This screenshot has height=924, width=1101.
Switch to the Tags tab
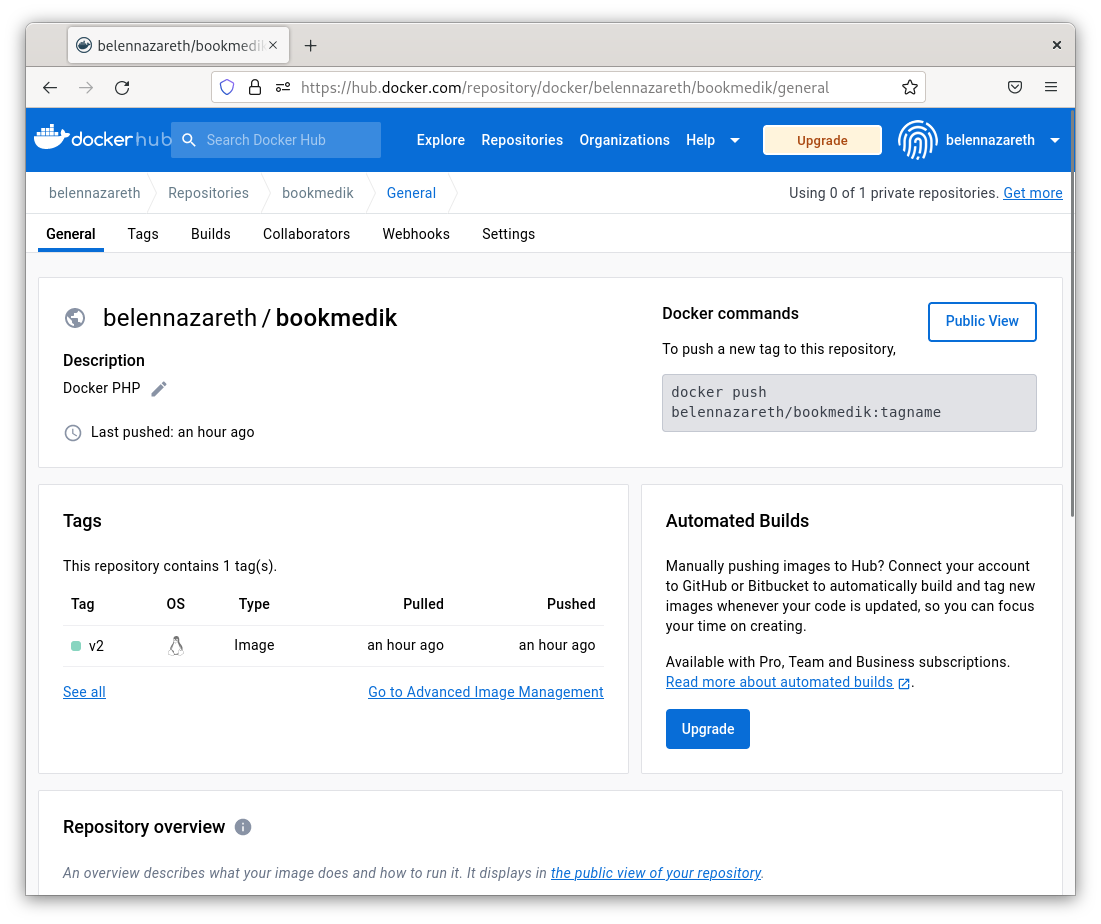coord(143,234)
